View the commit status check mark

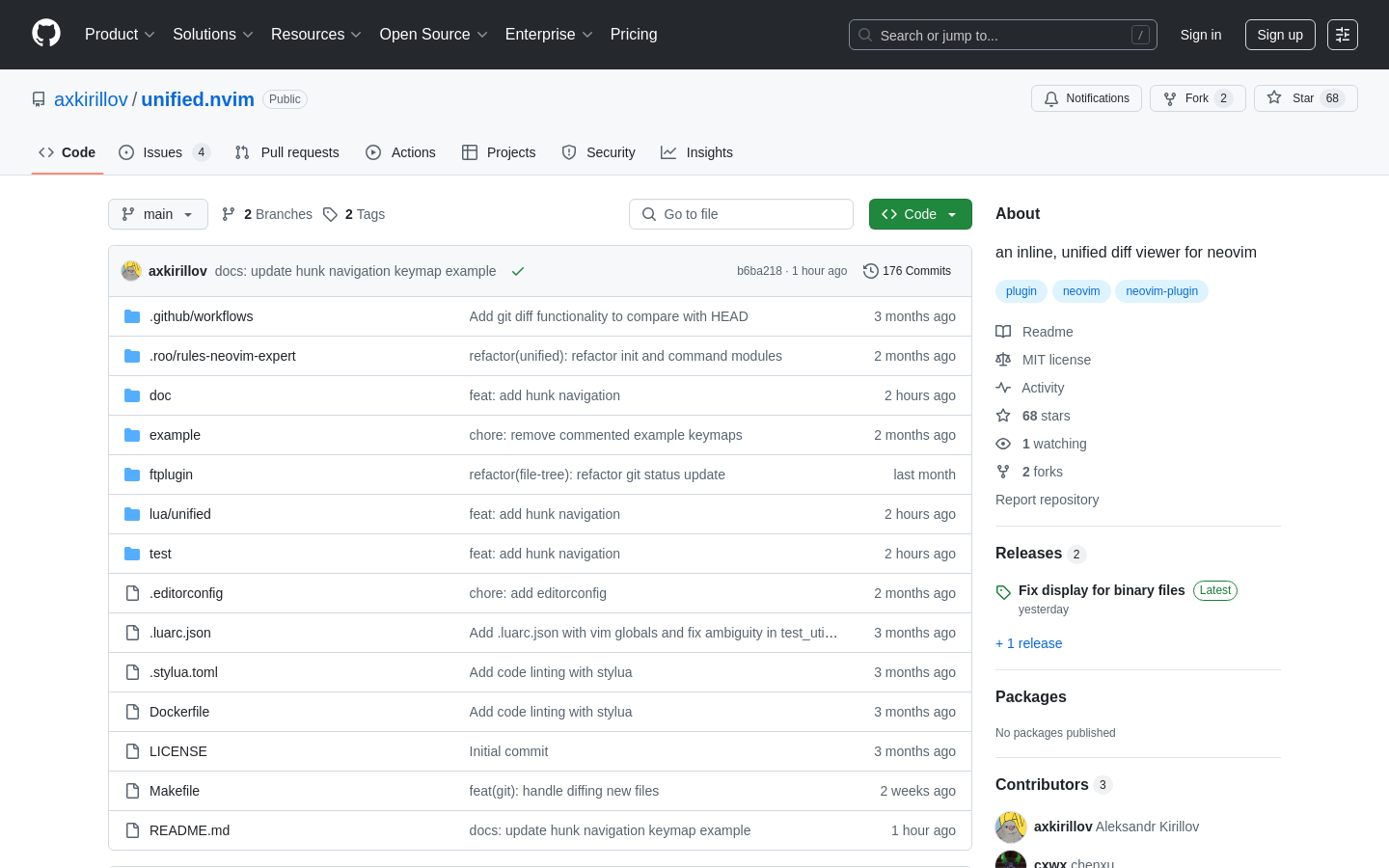point(518,271)
